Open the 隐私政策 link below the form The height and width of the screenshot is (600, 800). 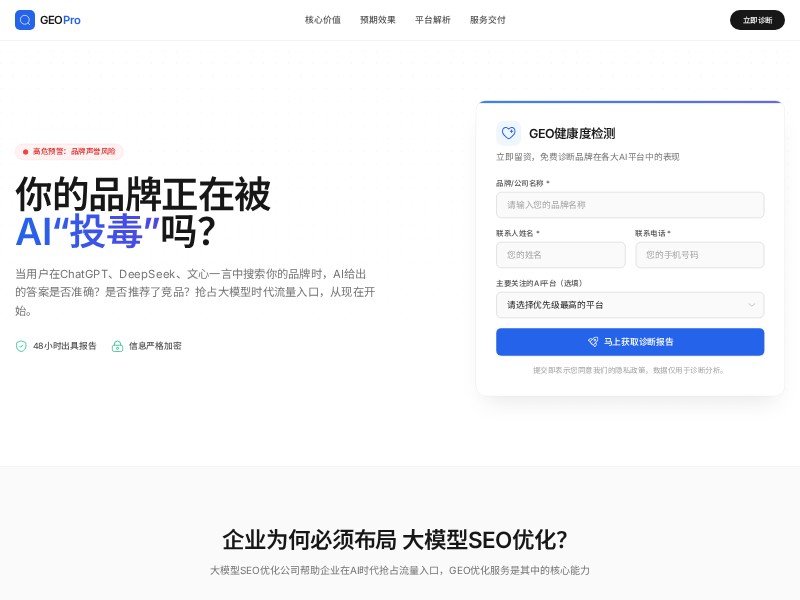pyautogui.click(x=627, y=370)
